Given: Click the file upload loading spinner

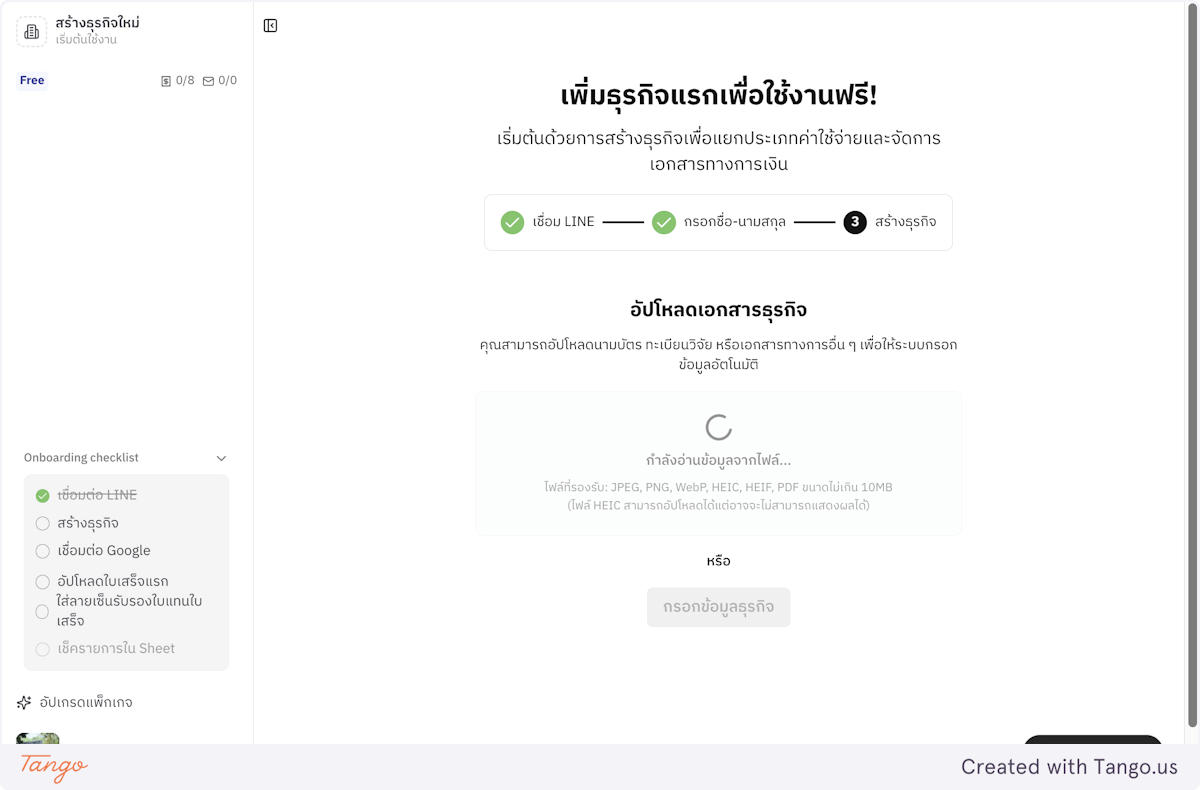Looking at the screenshot, I should (x=718, y=428).
